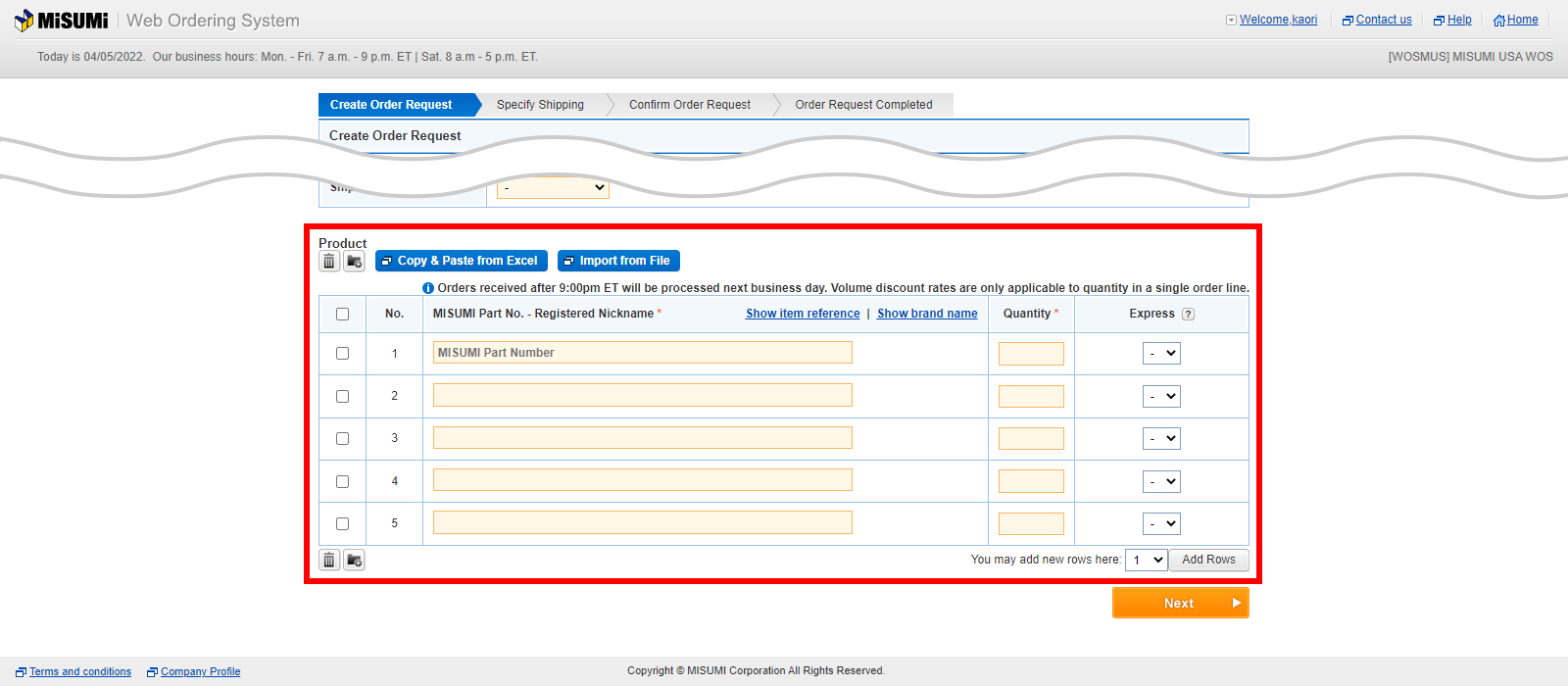Screen dimensions: 1568x686
Task: Open the Company Profile footer link
Action: click(x=201, y=672)
